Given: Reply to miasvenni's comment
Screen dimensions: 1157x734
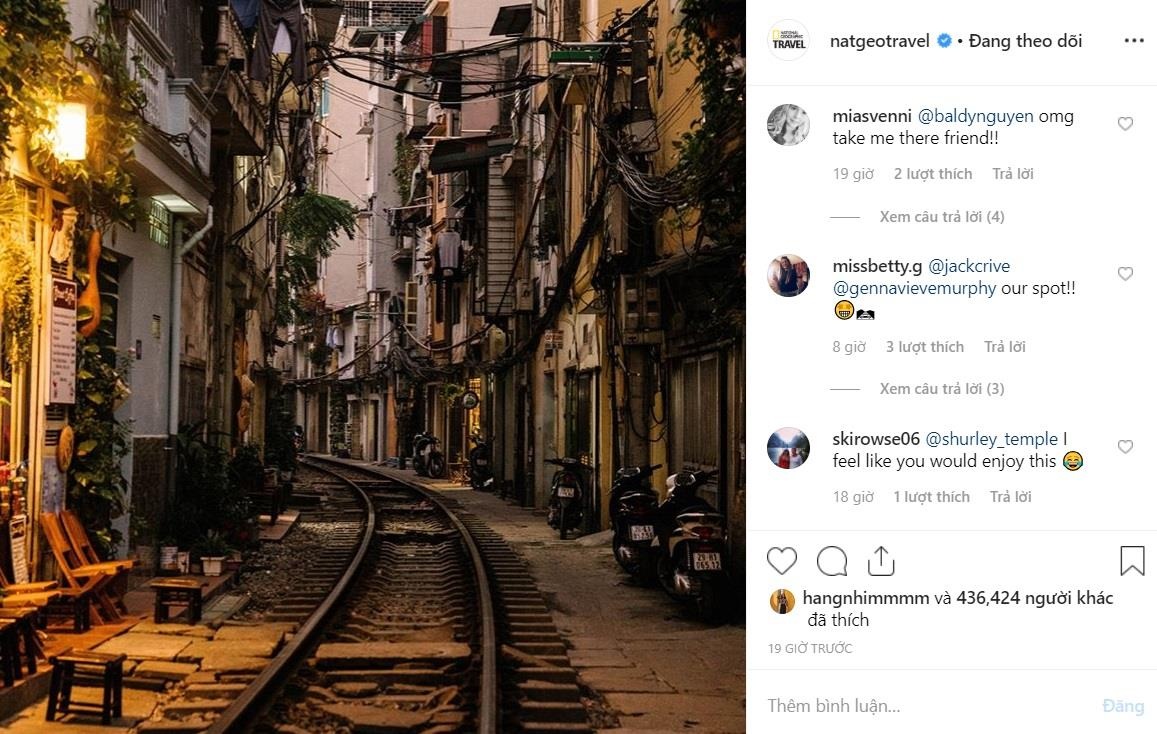Looking at the screenshot, I should 1012,174.
